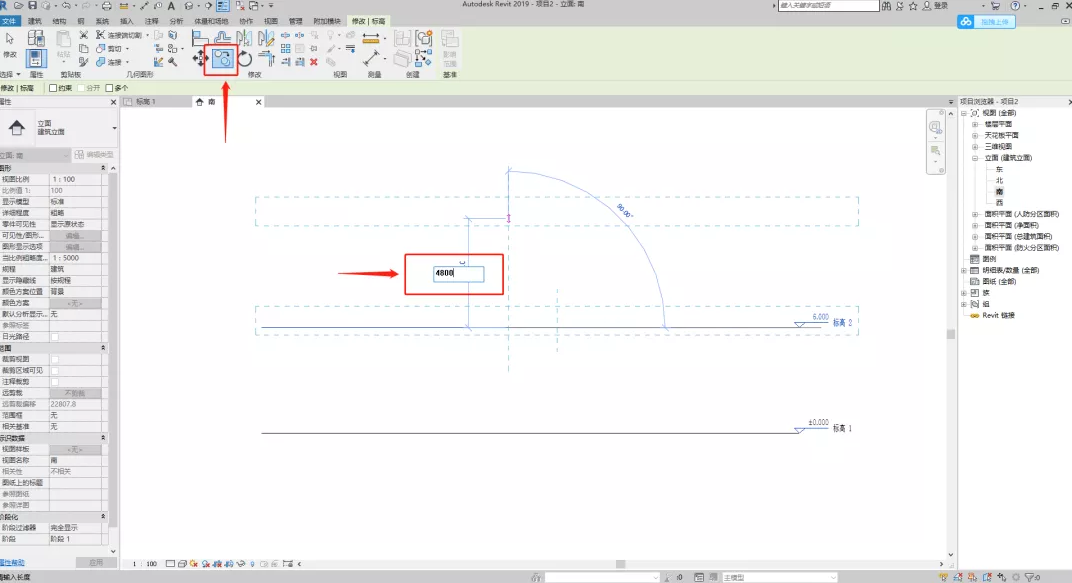Viewport: 1072px width, 583px height.
Task: Collapse the 立面 (建筑立面) tree node
Action: (975, 158)
